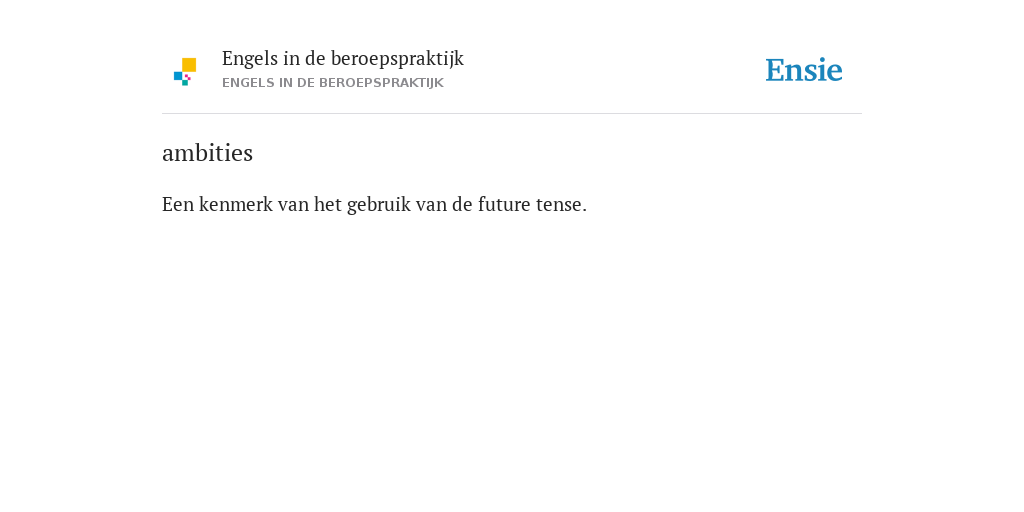Screen dimensions: 1024x512
Task: Click the blue Ensie brand logo
Action: pos(804,70)
